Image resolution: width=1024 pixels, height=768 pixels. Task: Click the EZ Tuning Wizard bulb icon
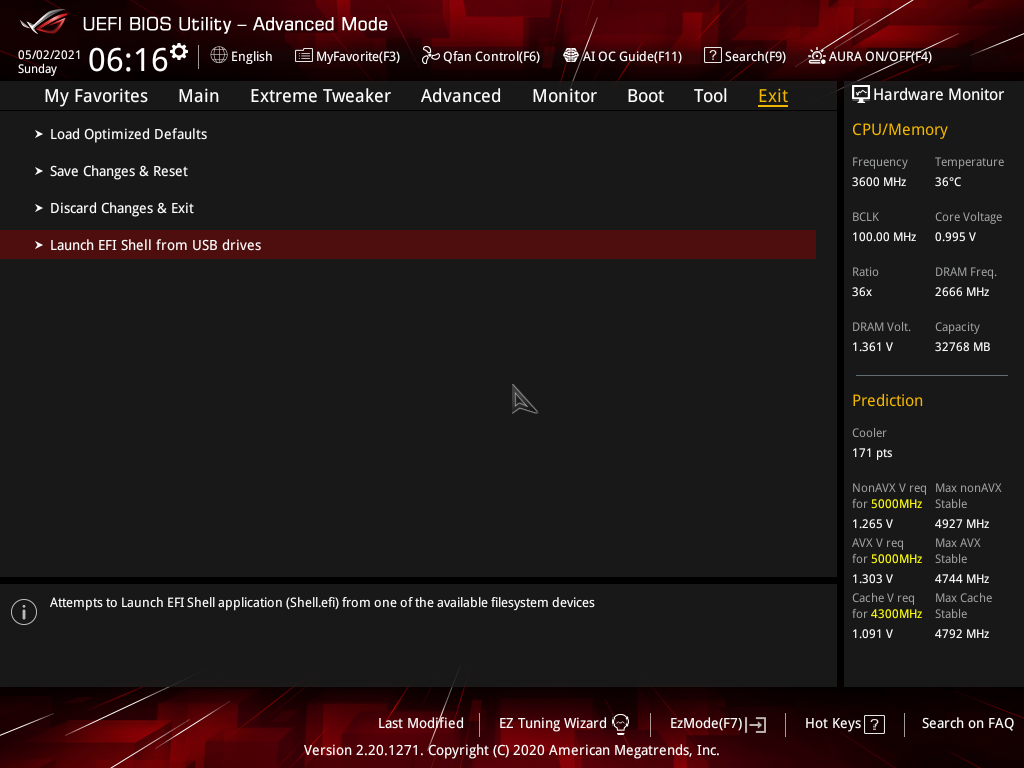point(620,724)
